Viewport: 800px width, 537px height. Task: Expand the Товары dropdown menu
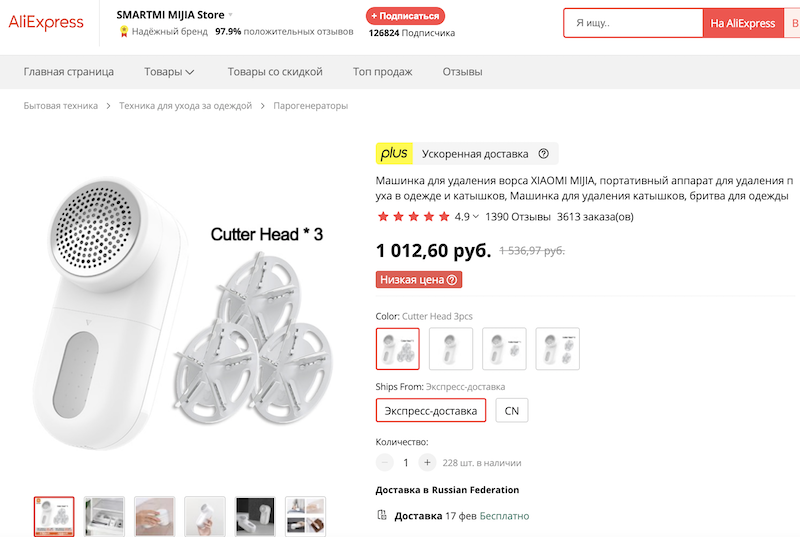tap(169, 72)
